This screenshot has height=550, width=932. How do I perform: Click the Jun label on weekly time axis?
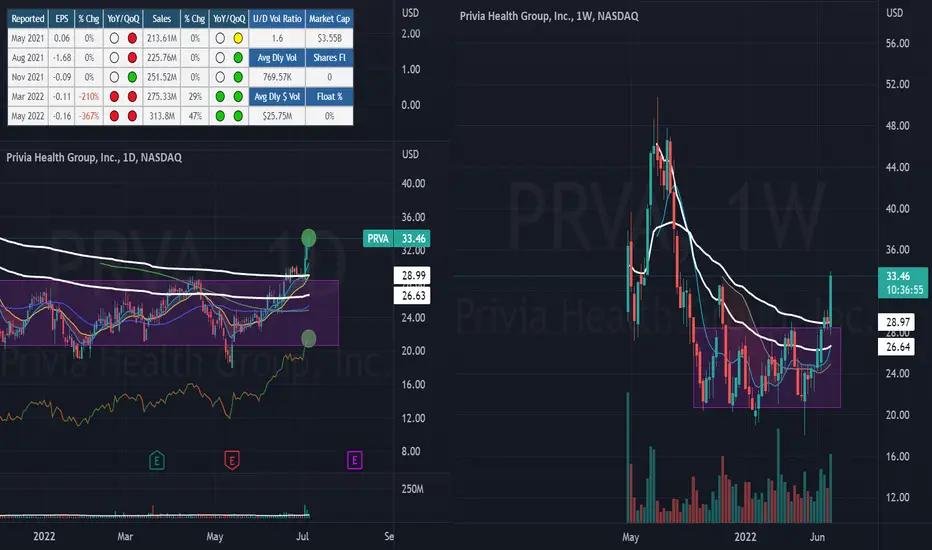click(817, 537)
